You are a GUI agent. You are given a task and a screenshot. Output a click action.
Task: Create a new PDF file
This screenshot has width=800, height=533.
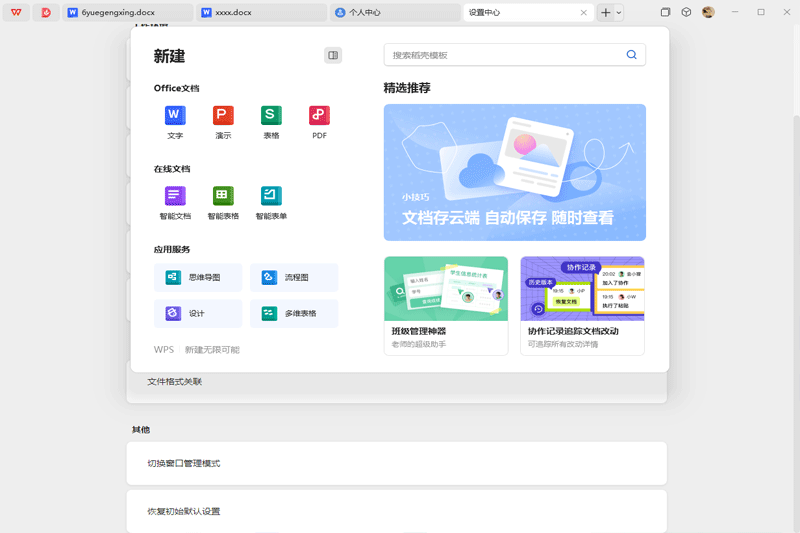tap(319, 116)
